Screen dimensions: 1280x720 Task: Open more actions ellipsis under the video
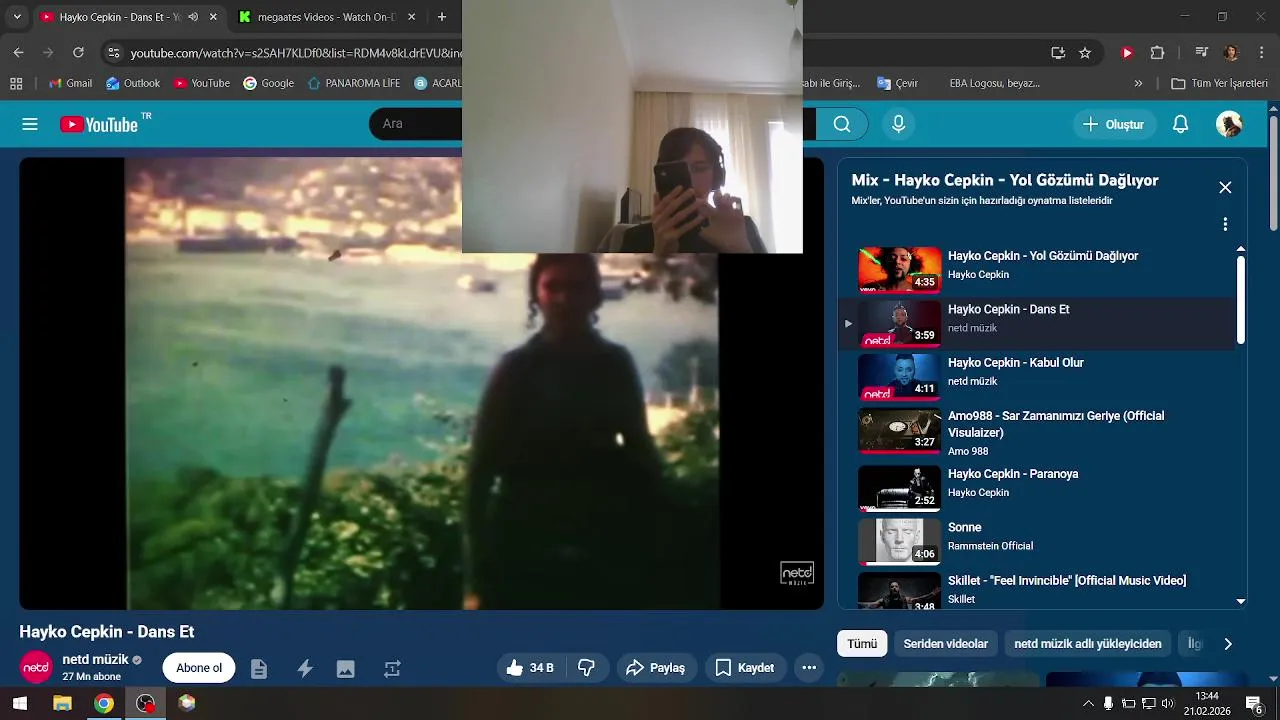point(809,668)
